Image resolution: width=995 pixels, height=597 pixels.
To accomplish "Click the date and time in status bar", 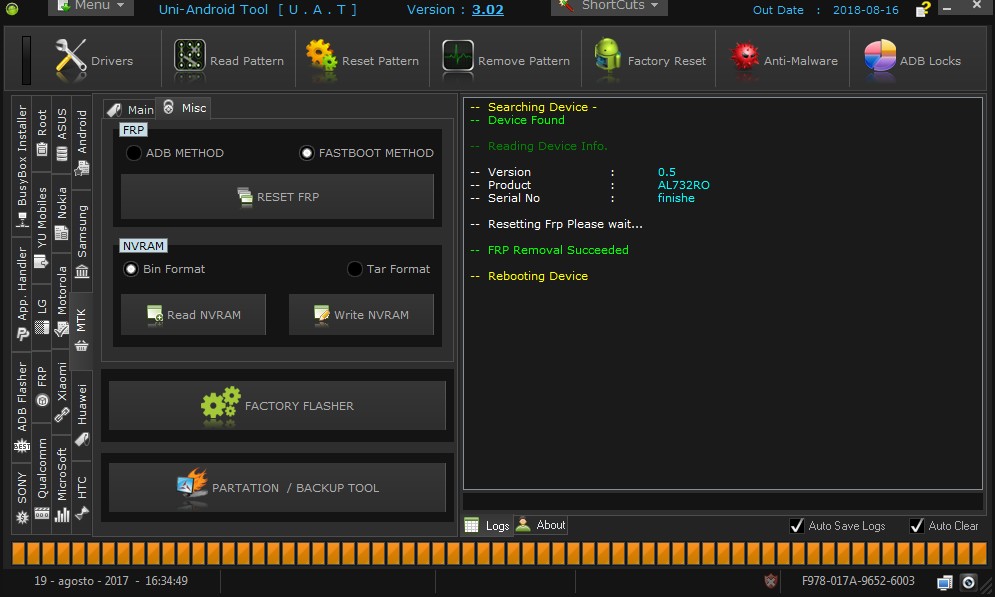I will 111,581.
